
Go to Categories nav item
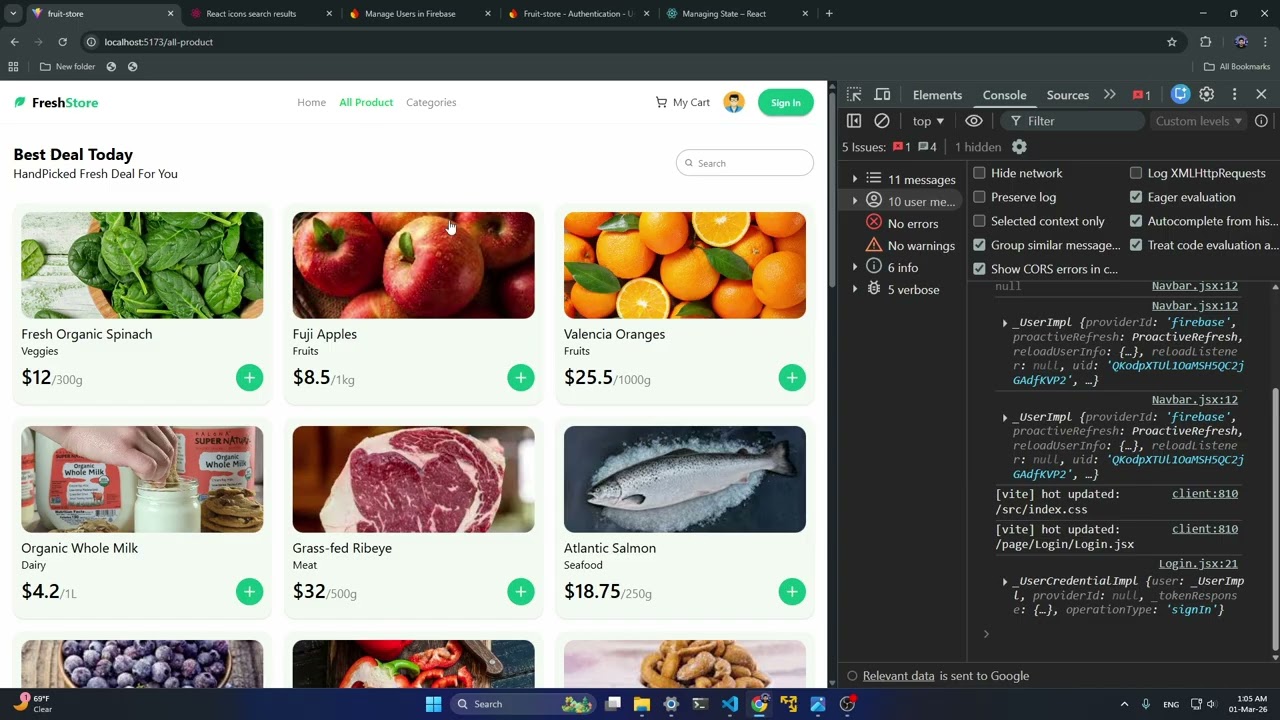click(431, 102)
